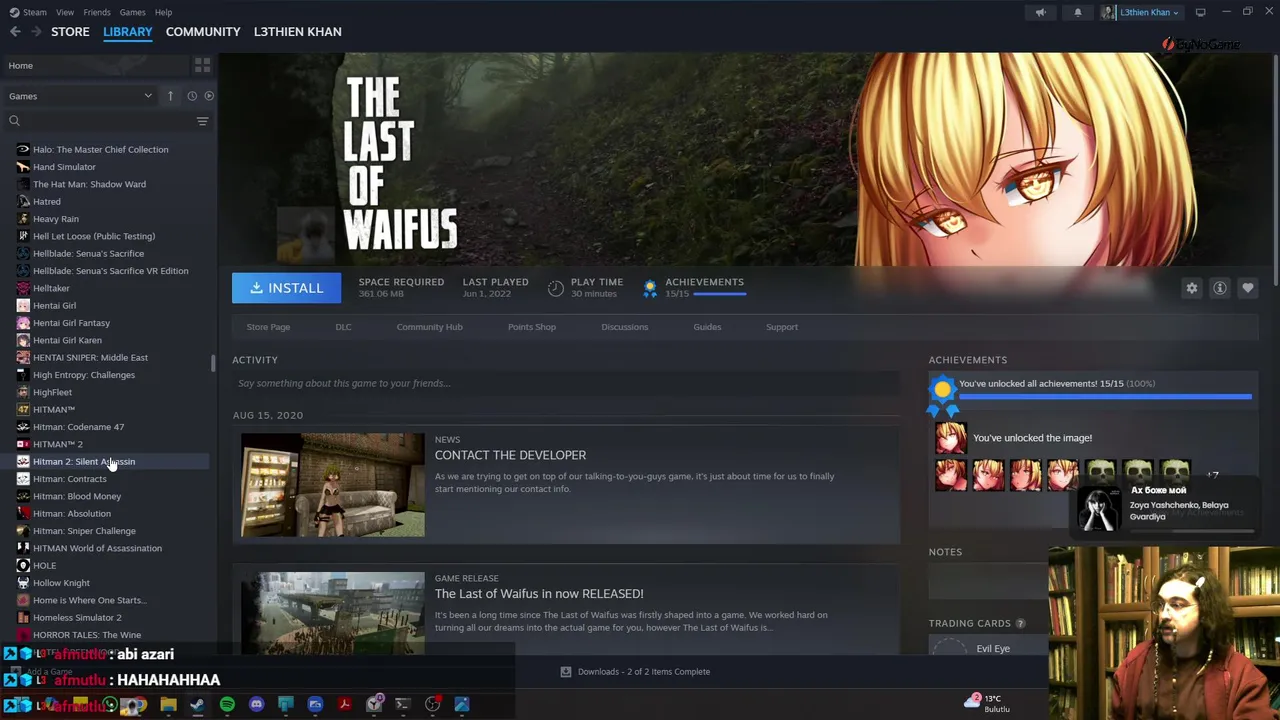The image size is (1280, 720).
Task: Open the notifications bell
Action: pyautogui.click(x=1077, y=12)
